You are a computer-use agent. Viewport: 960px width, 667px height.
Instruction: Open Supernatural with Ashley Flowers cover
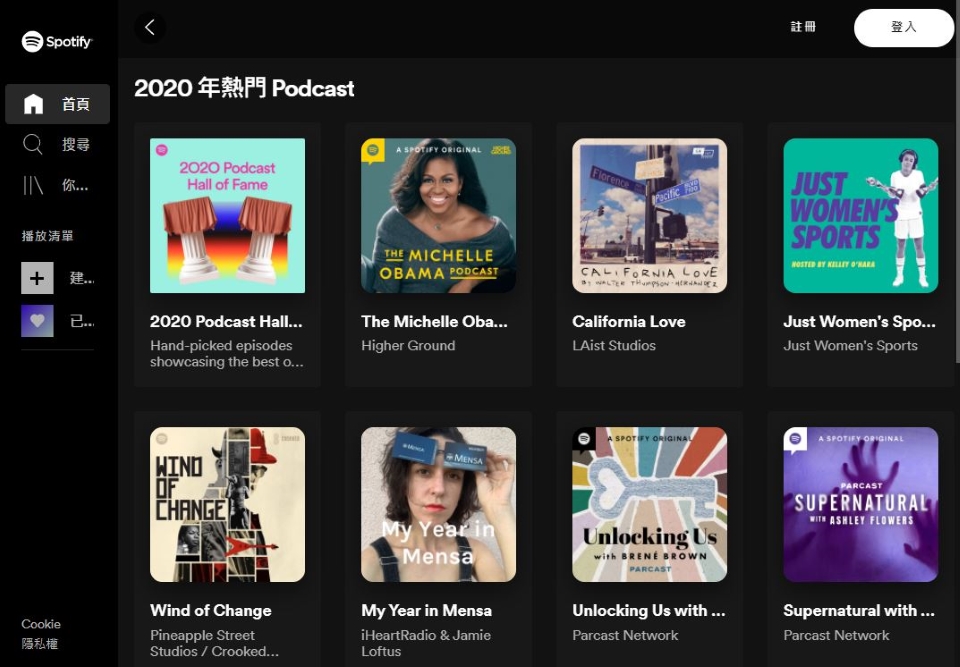click(x=861, y=505)
